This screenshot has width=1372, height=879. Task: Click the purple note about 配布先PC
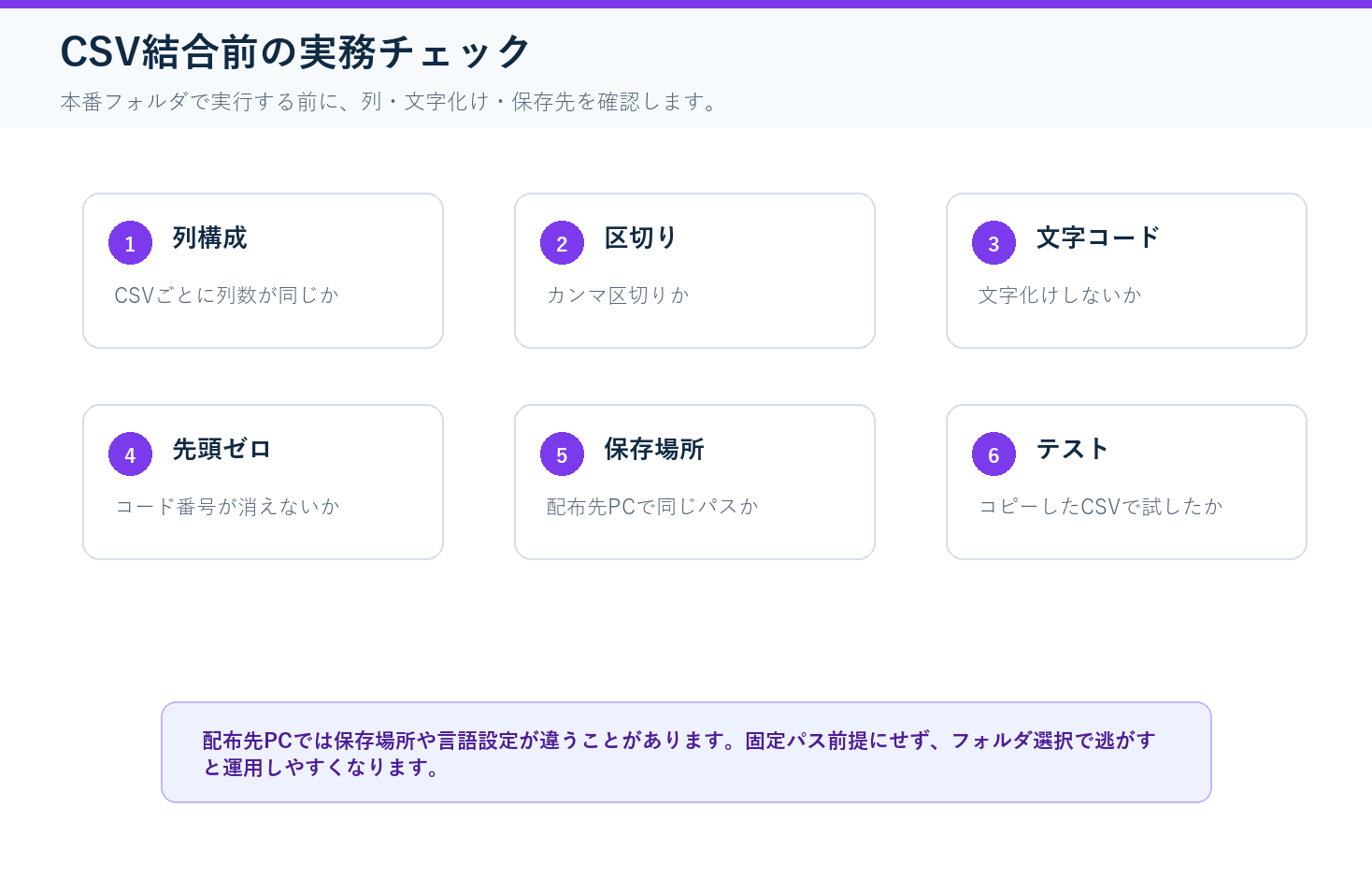(686, 753)
